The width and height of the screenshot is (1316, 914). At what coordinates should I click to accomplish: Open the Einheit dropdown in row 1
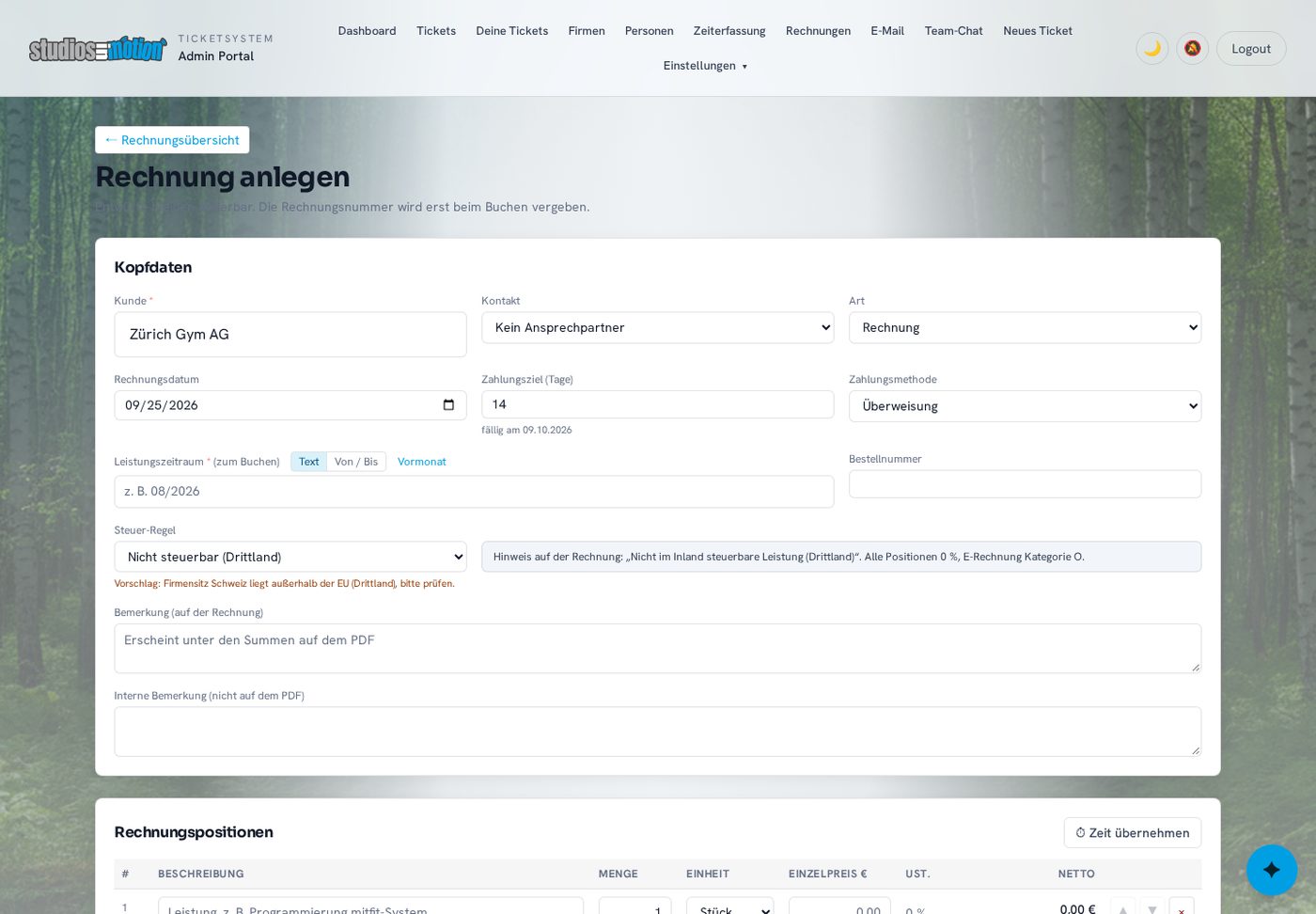tap(729, 908)
